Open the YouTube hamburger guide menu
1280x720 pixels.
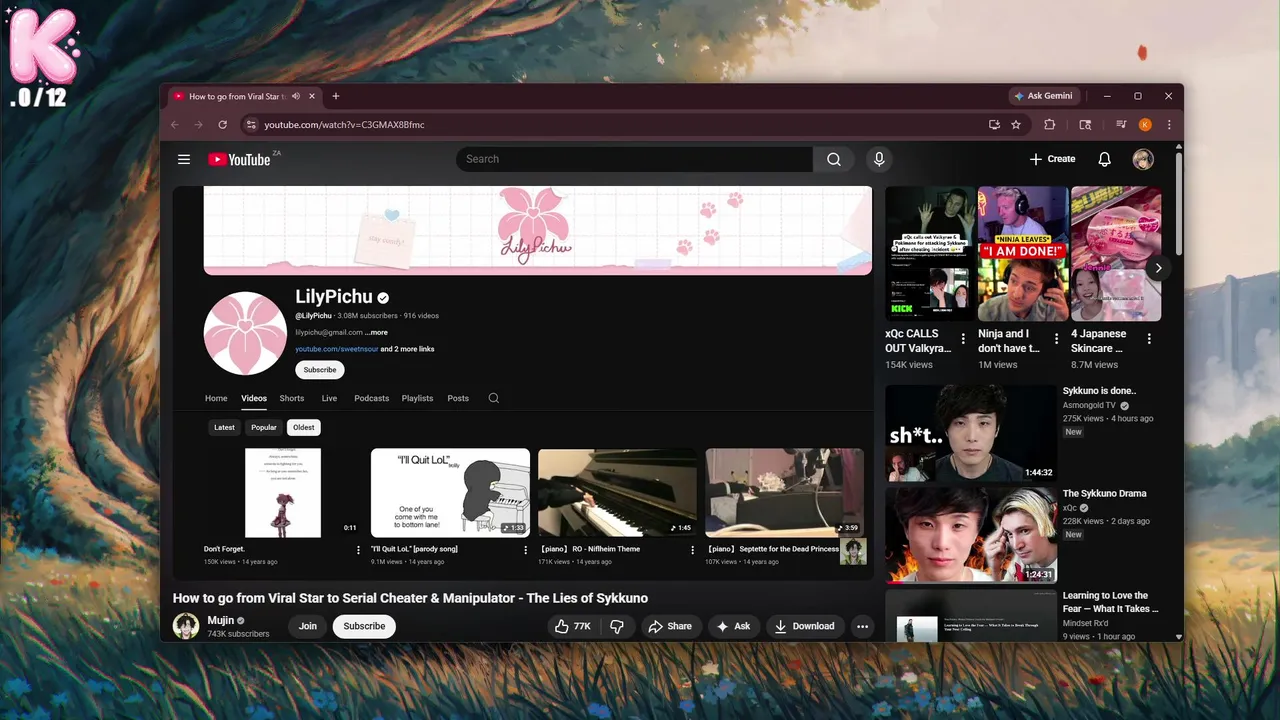tap(184, 159)
